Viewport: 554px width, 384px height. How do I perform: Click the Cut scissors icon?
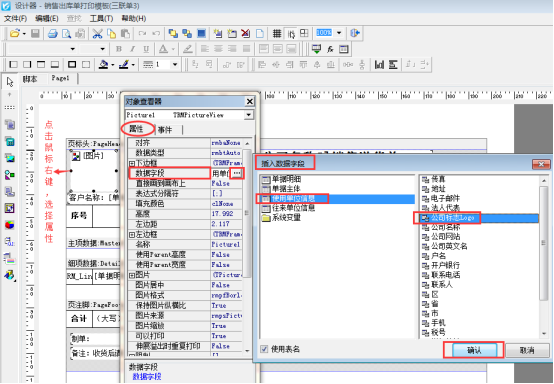click(x=97, y=34)
